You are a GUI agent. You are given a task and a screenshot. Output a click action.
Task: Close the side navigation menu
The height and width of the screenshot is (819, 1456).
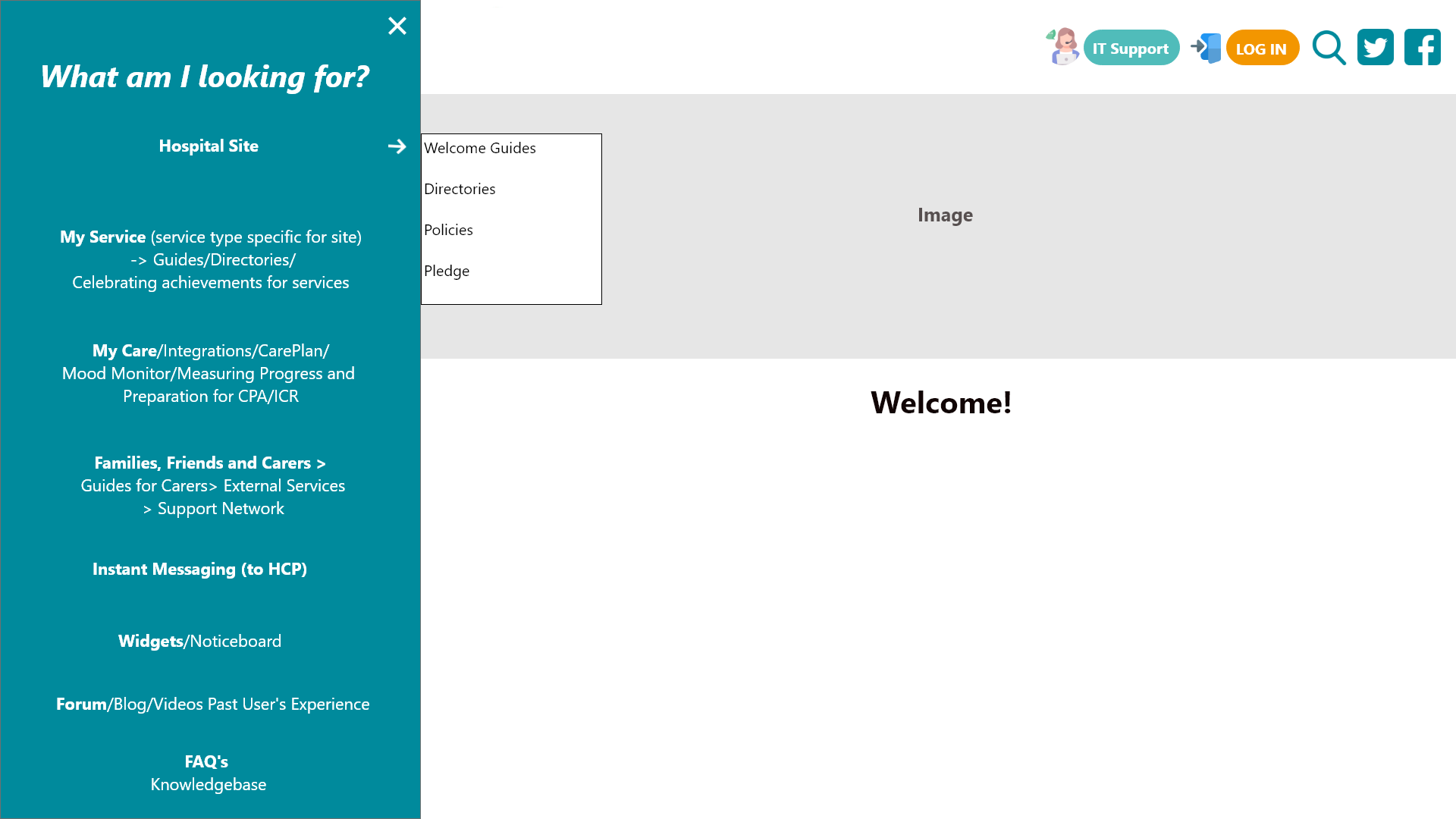click(x=397, y=26)
